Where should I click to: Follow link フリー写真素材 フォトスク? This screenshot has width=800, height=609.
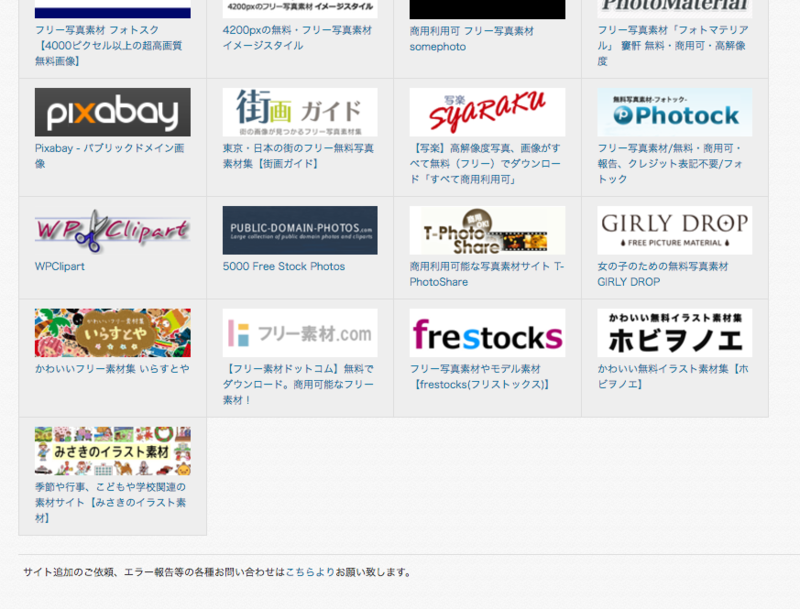[x=108, y=45]
